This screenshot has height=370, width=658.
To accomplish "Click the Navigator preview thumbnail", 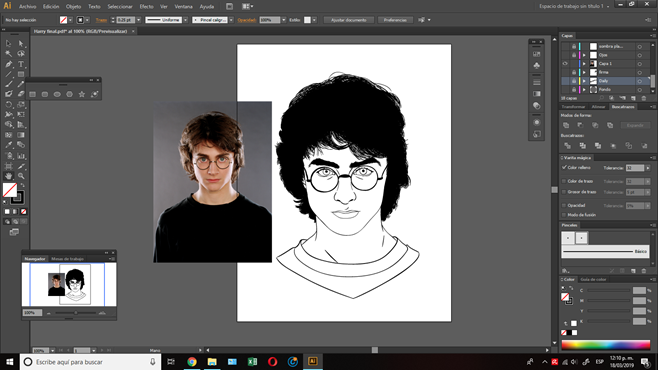I will pyautogui.click(x=69, y=284).
